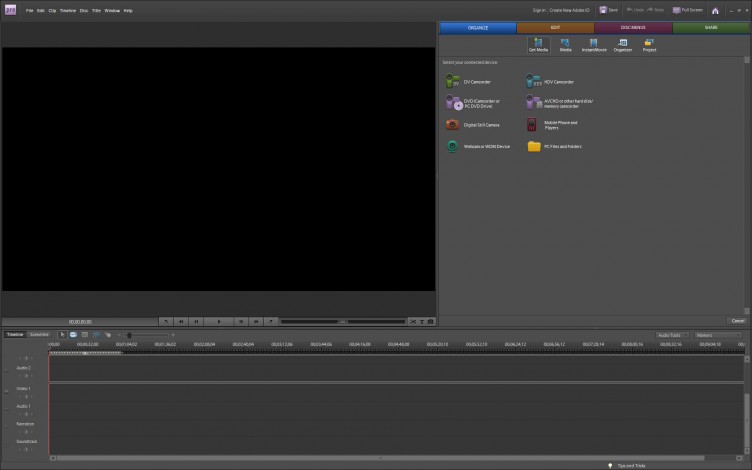The height and width of the screenshot is (470, 752).
Task: Choose the HDV Camcorder device
Action: 550,82
